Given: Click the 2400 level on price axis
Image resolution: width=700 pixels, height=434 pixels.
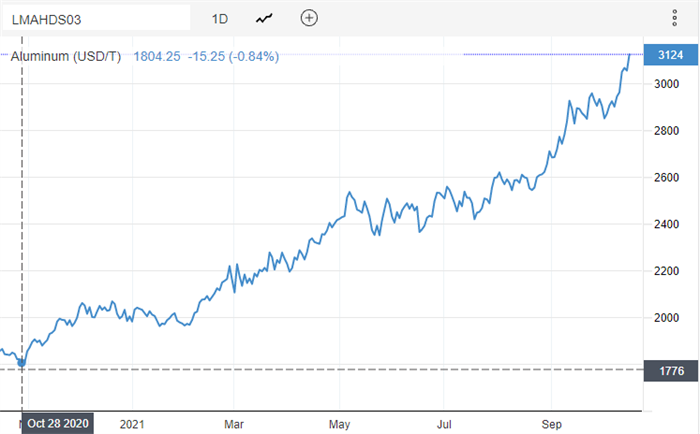Looking at the screenshot, I should tap(666, 224).
